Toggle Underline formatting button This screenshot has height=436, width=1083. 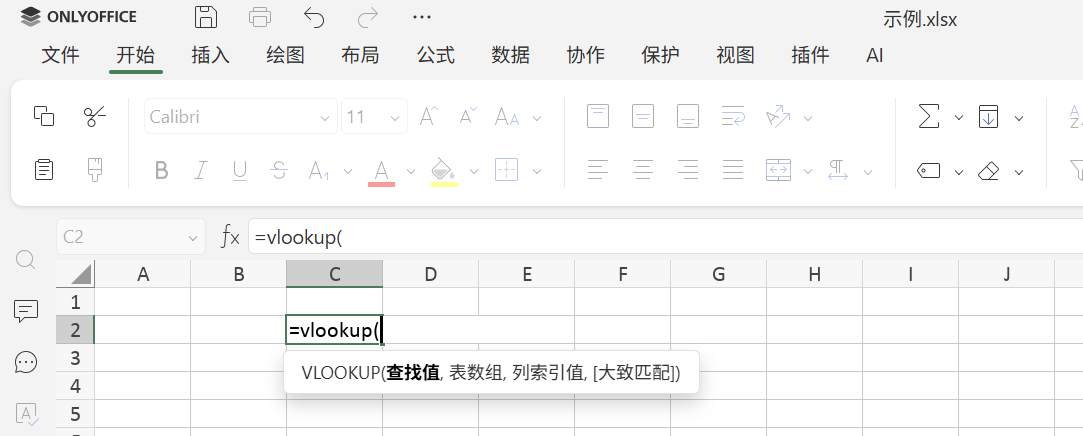point(240,171)
